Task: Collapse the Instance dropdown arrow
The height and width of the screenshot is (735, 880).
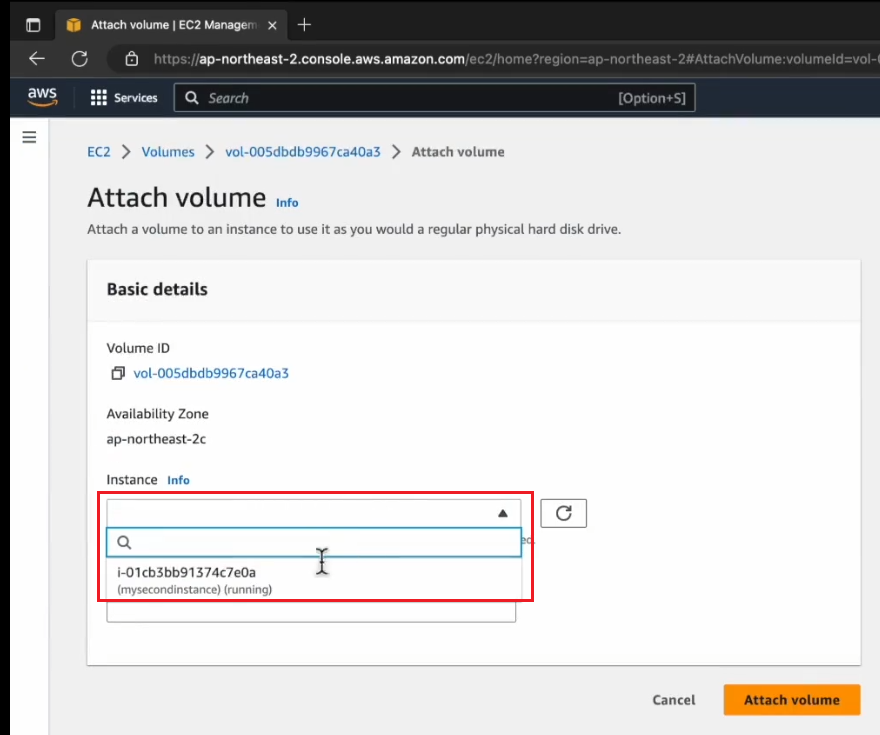Action: (x=503, y=513)
